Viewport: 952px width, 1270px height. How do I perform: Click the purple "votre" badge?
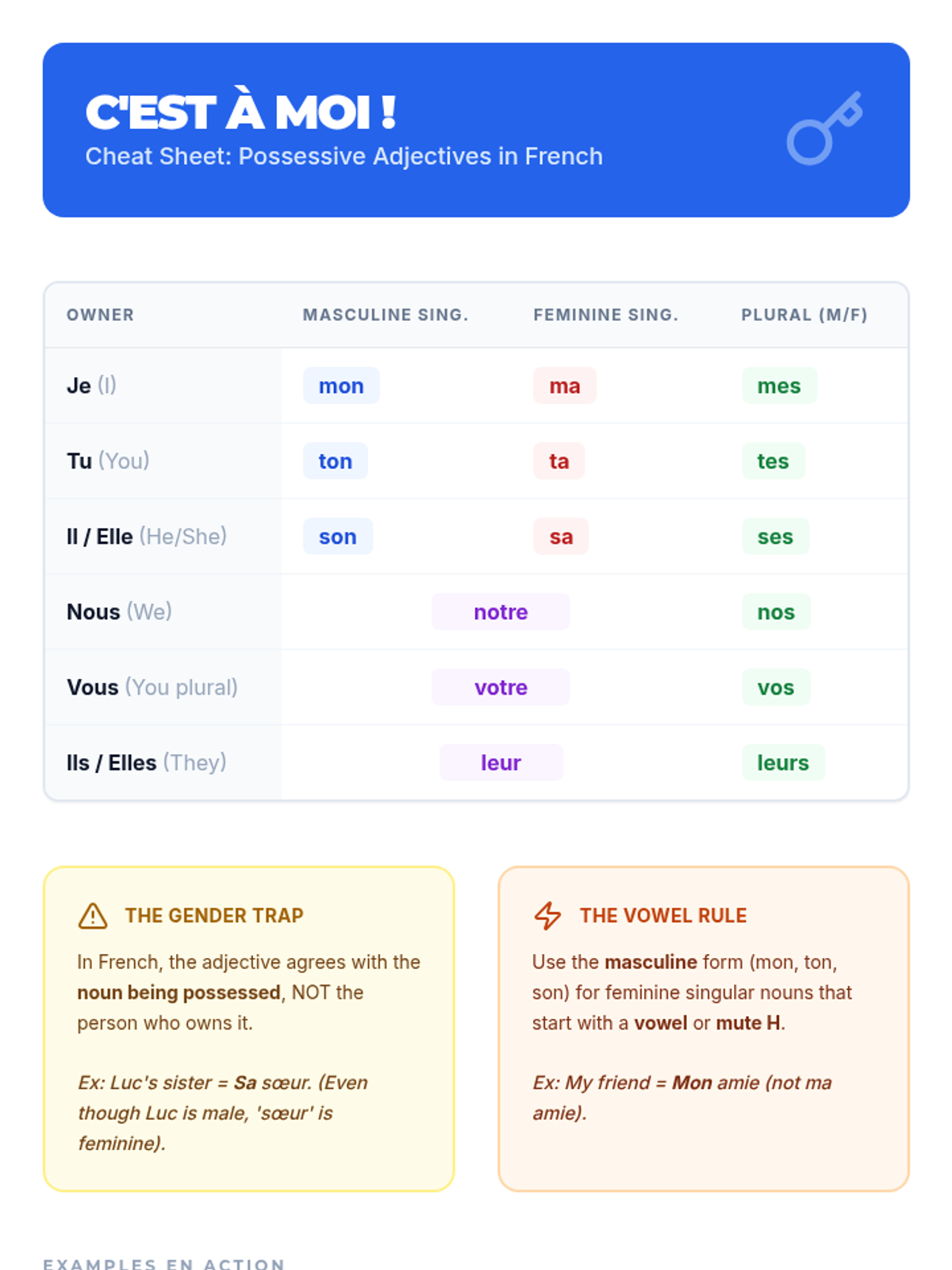click(x=501, y=687)
